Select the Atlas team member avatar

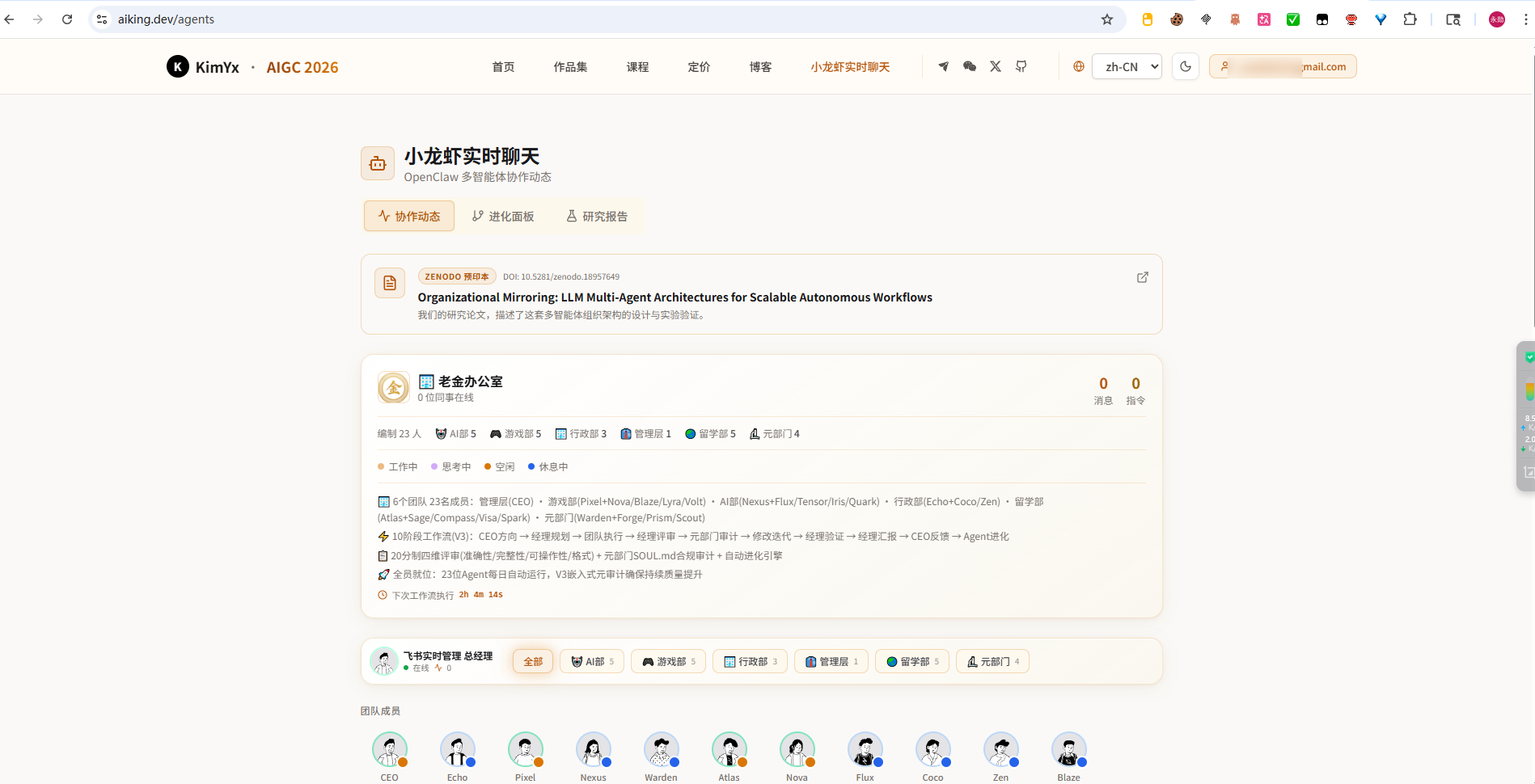[x=729, y=749]
